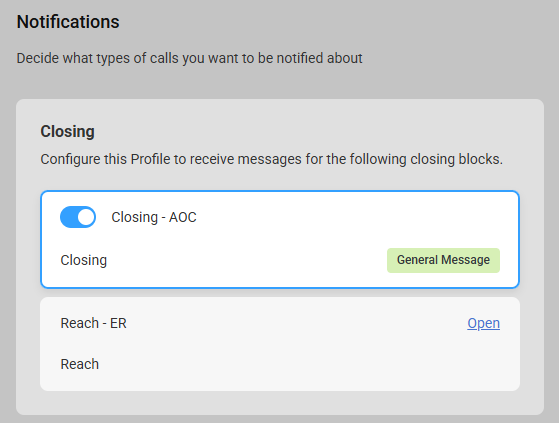Click the Reach subtitle under Reach - ER
This screenshot has width=559, height=423.
pyautogui.click(x=80, y=364)
